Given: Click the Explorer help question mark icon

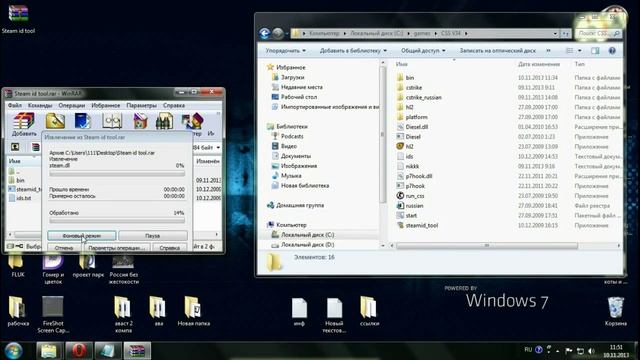Looking at the screenshot, I should pos(612,51).
